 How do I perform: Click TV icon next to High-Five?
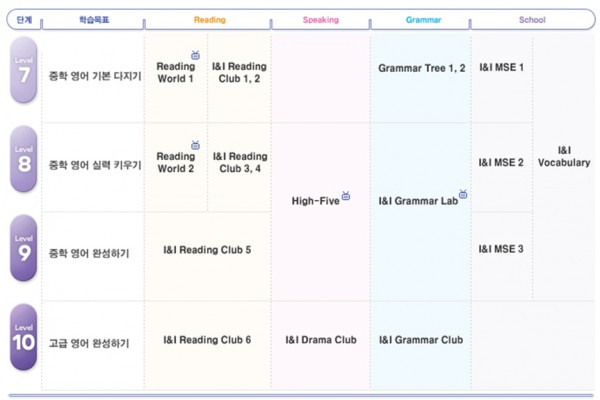(346, 196)
